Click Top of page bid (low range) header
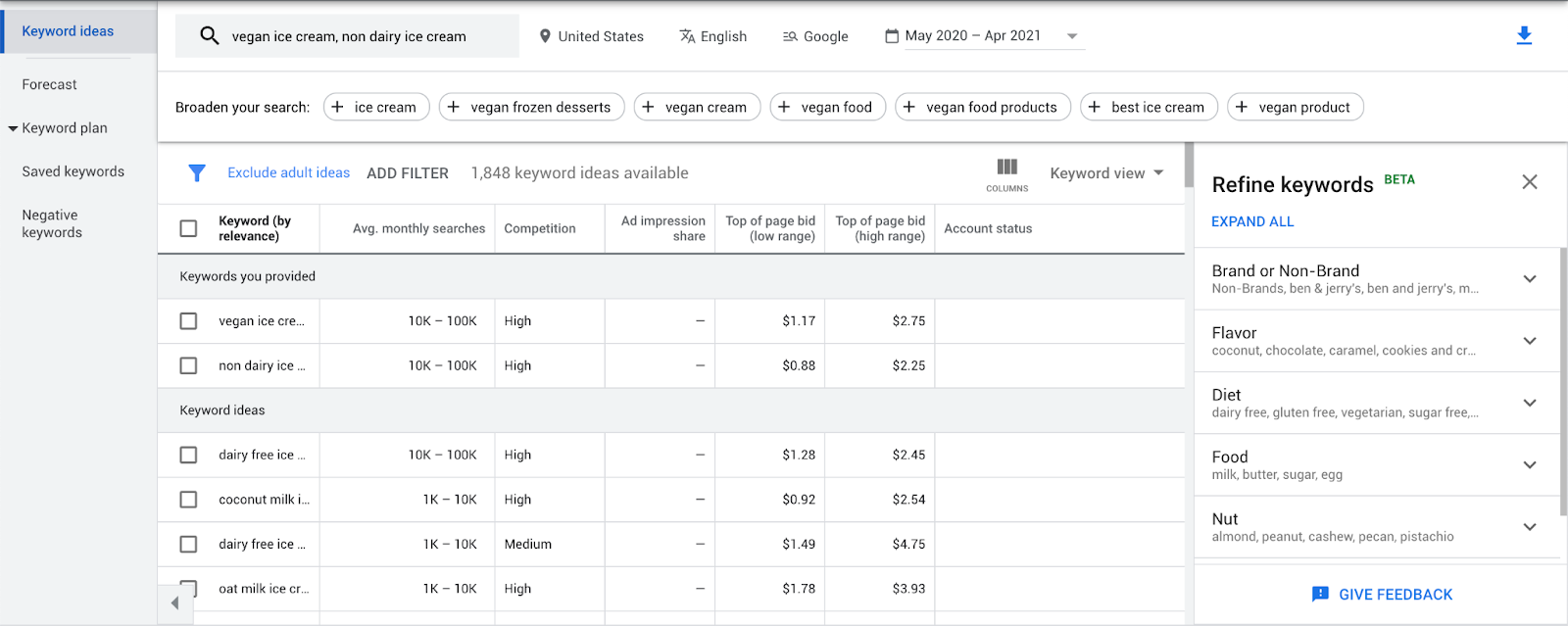This screenshot has width=1568, height=626. (770, 228)
